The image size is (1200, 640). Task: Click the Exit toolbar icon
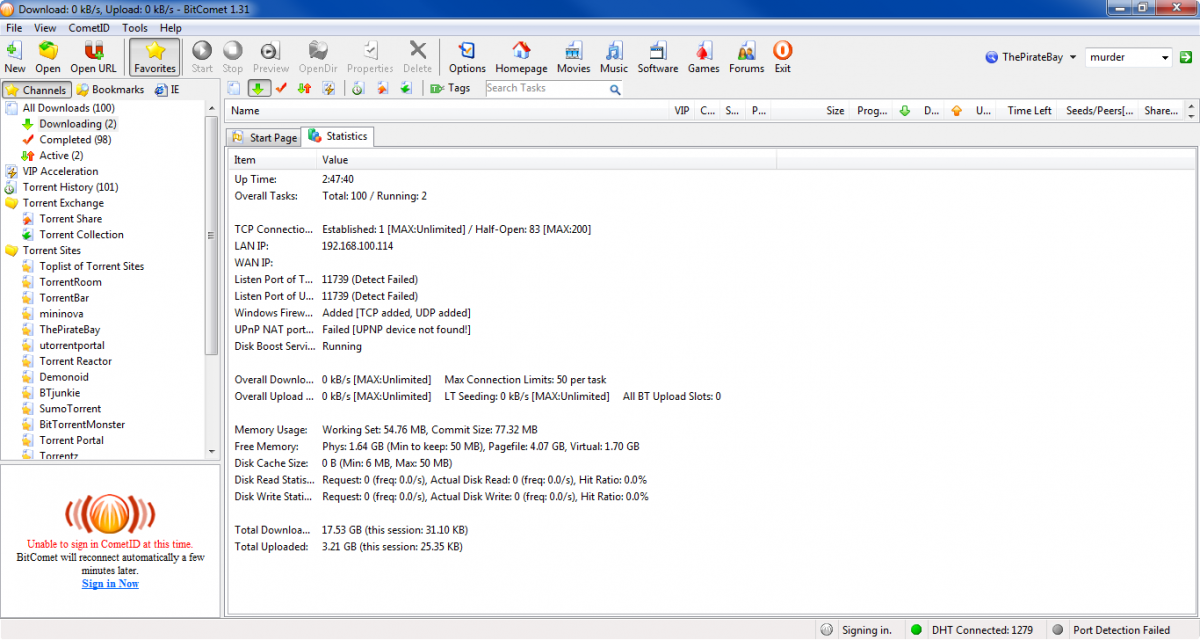tap(782, 57)
